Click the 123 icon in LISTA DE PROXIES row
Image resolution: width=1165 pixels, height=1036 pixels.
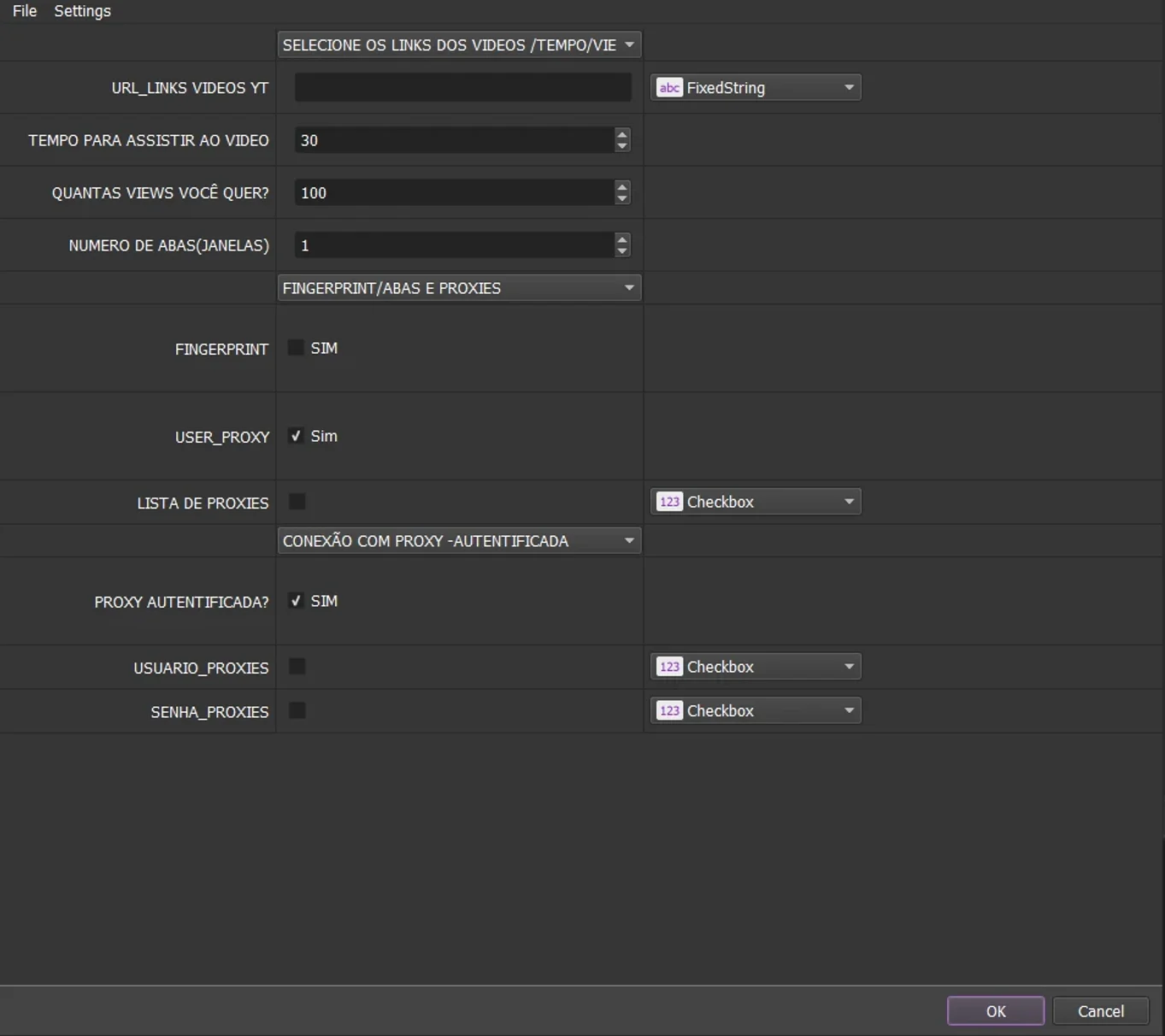pyautogui.click(x=669, y=502)
